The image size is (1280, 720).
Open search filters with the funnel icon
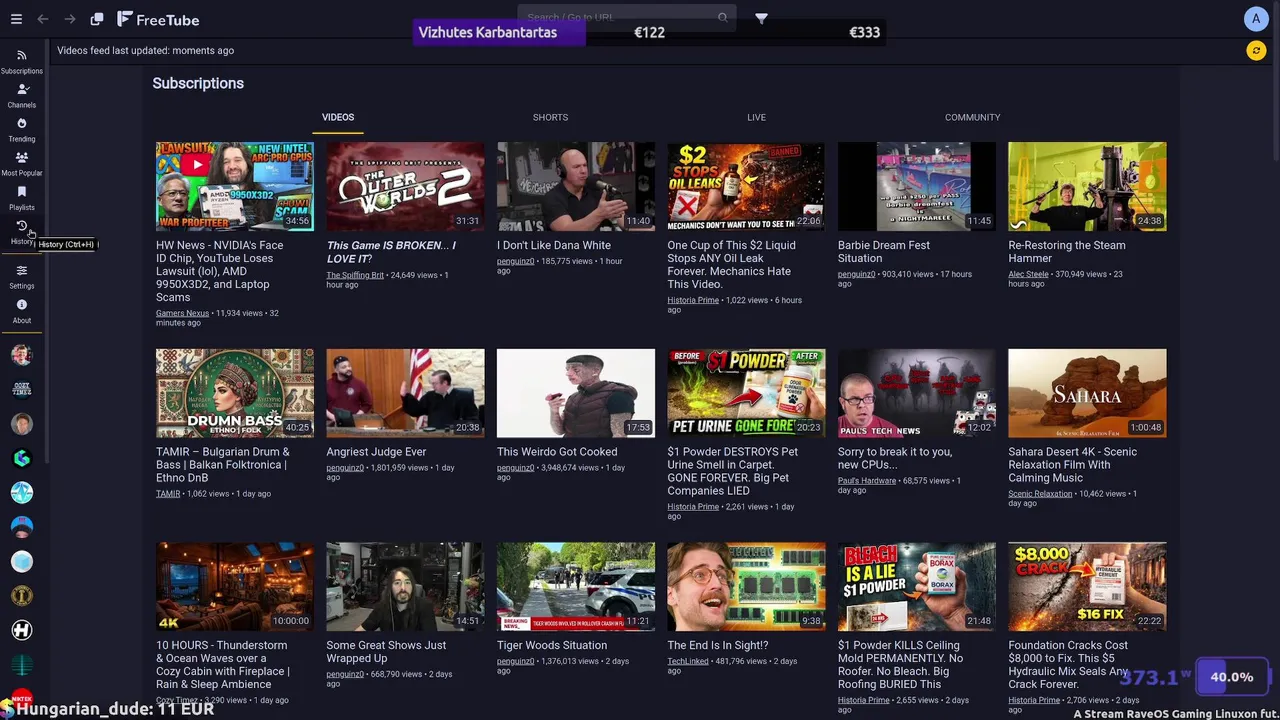point(761,18)
